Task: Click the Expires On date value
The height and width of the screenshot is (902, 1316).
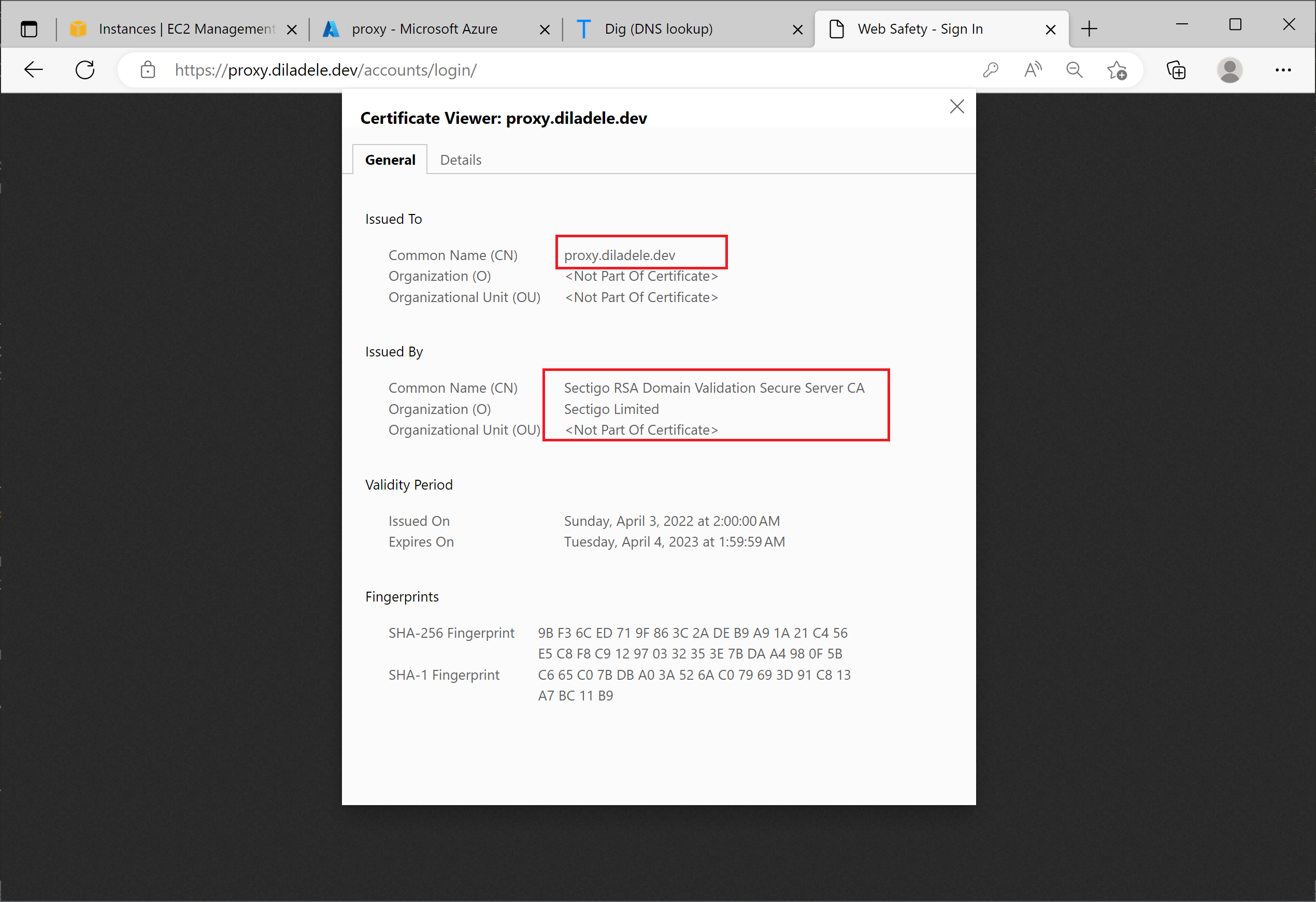Action: click(674, 542)
